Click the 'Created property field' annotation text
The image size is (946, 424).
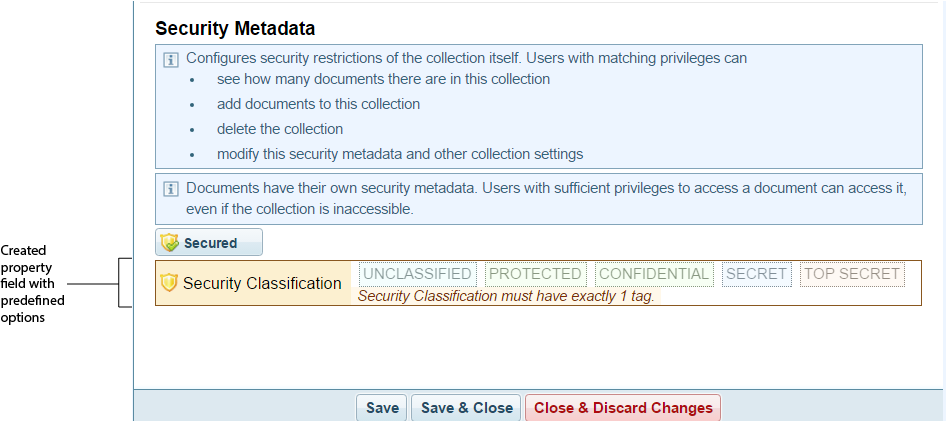pyautogui.click(x=28, y=284)
